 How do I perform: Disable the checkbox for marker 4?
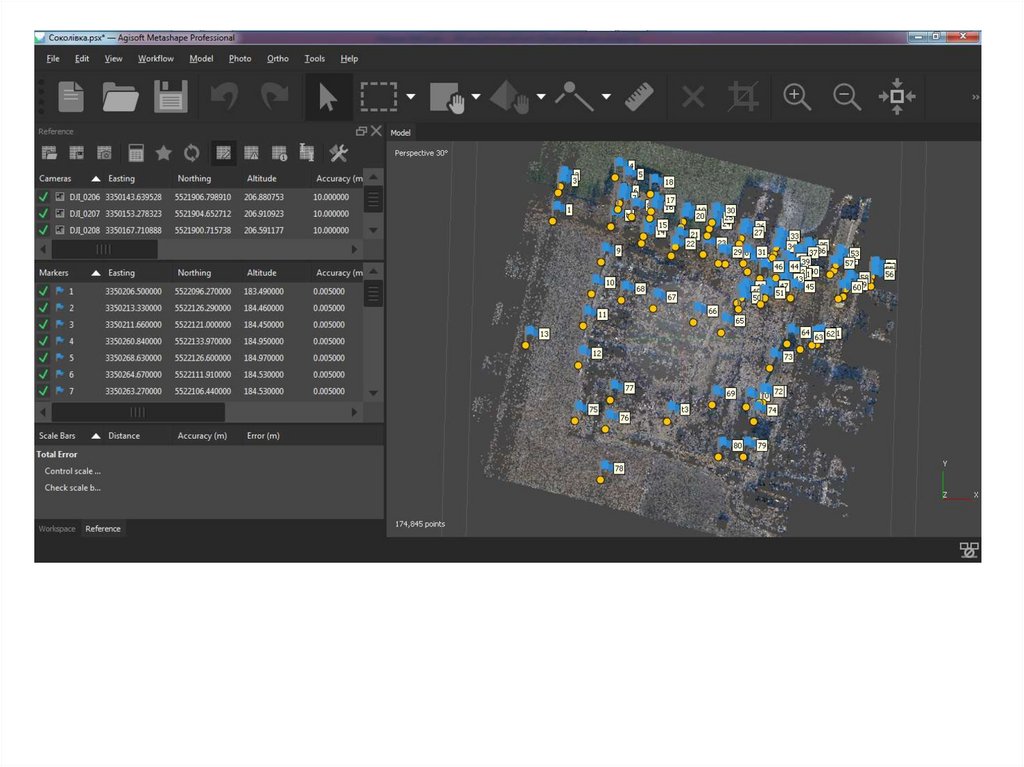coord(43,341)
